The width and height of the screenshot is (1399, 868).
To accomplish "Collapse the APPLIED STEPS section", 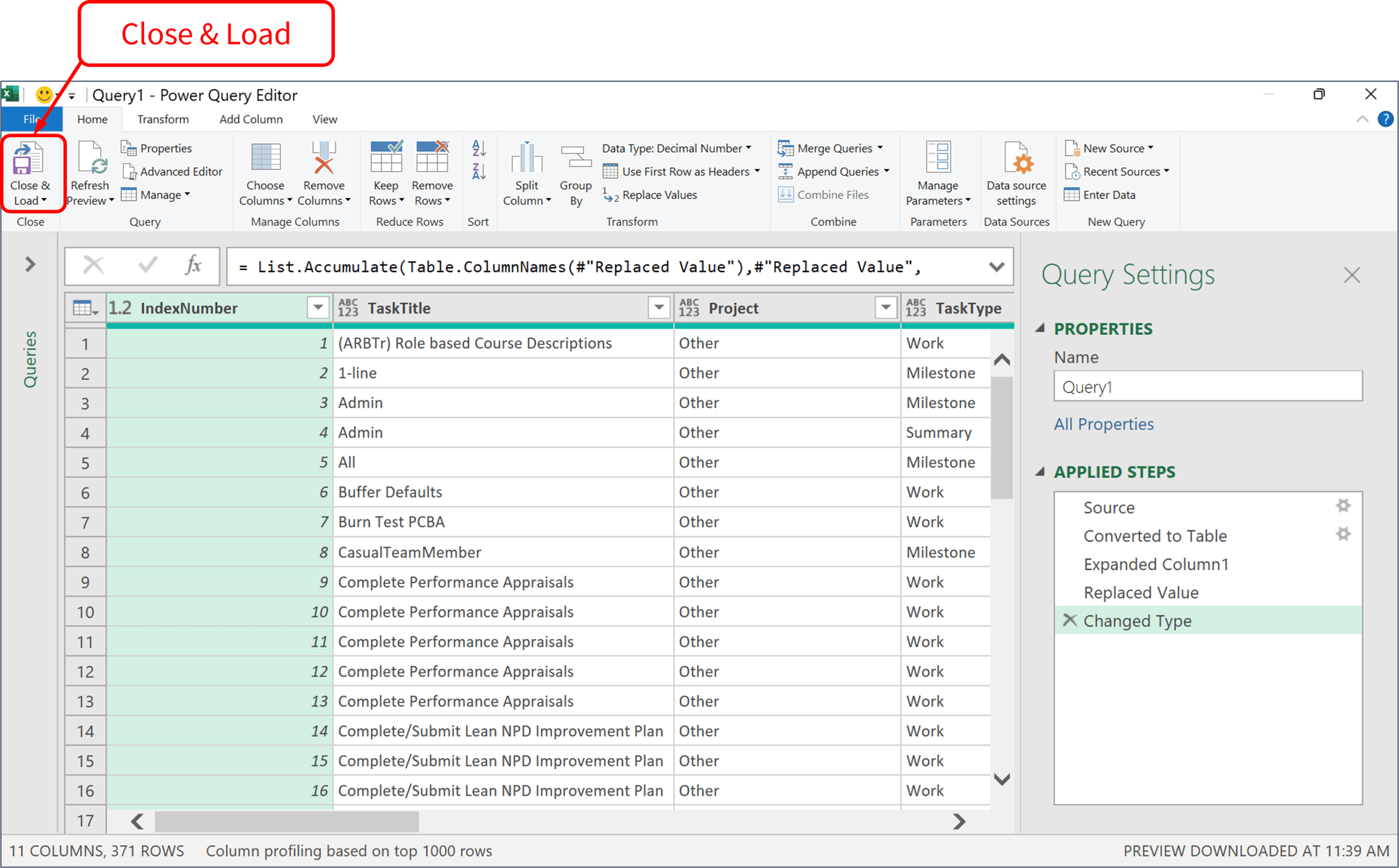I will pos(1040,471).
